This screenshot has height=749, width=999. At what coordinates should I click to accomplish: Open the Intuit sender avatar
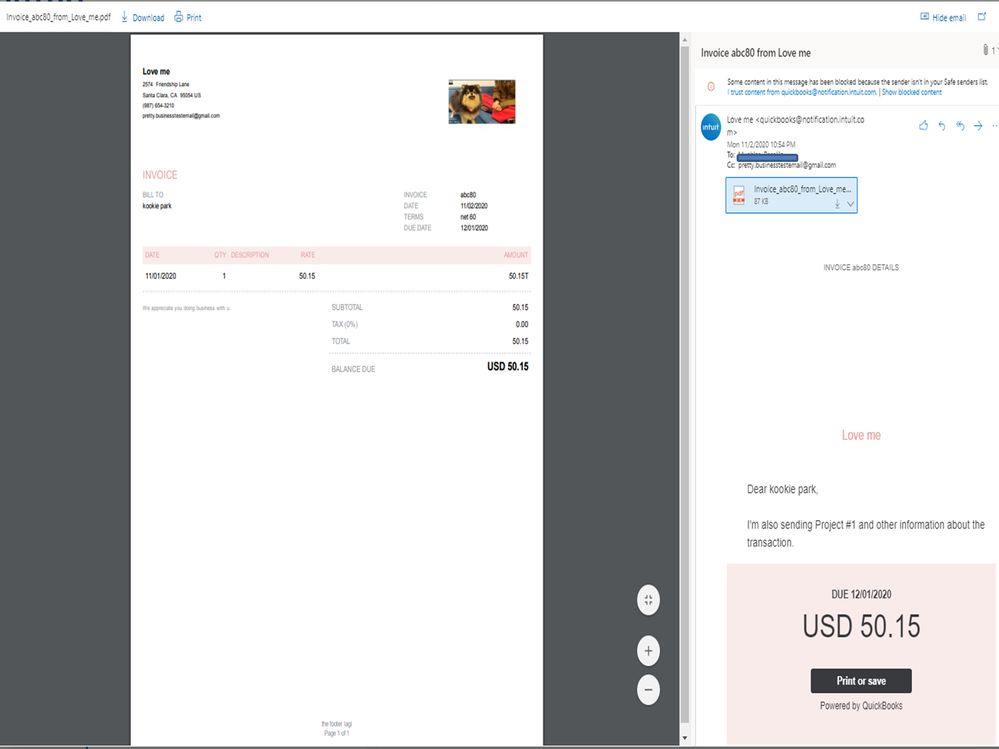tap(710, 127)
